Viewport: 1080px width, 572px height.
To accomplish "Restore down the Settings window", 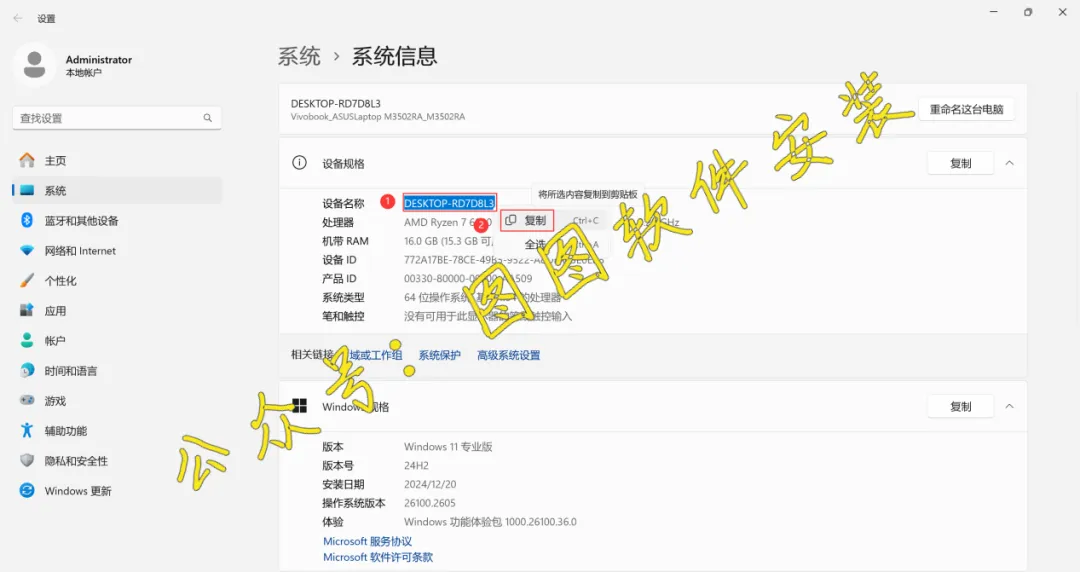I will (1028, 12).
